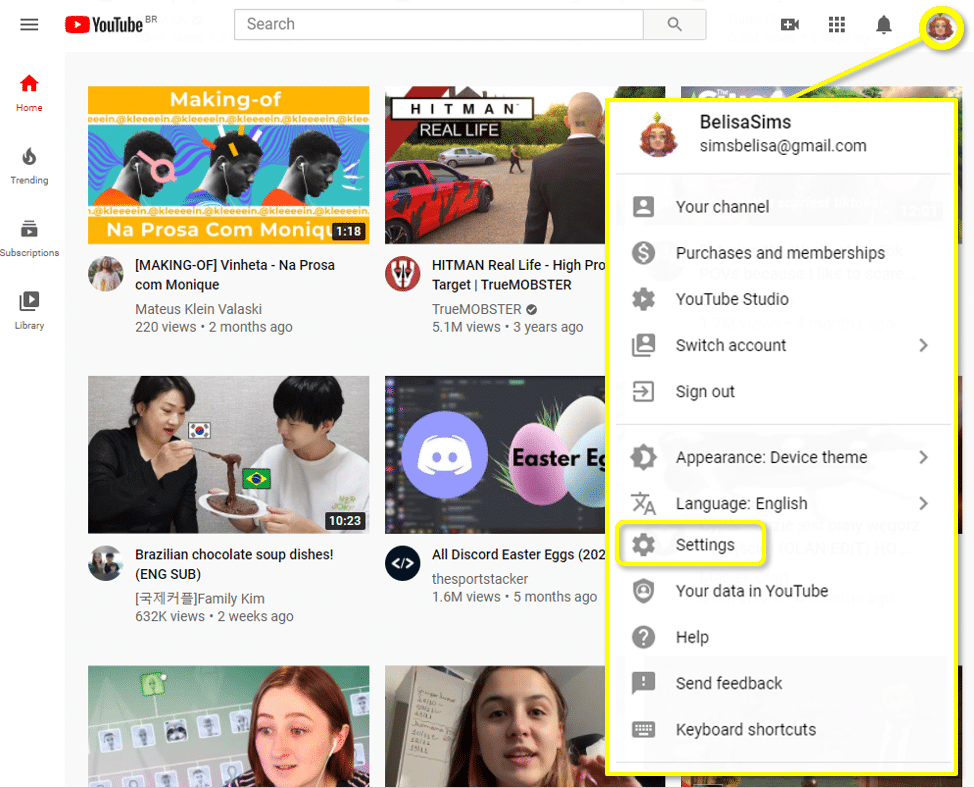
Task: Open HITMAN Real Life video title
Action: (518, 274)
